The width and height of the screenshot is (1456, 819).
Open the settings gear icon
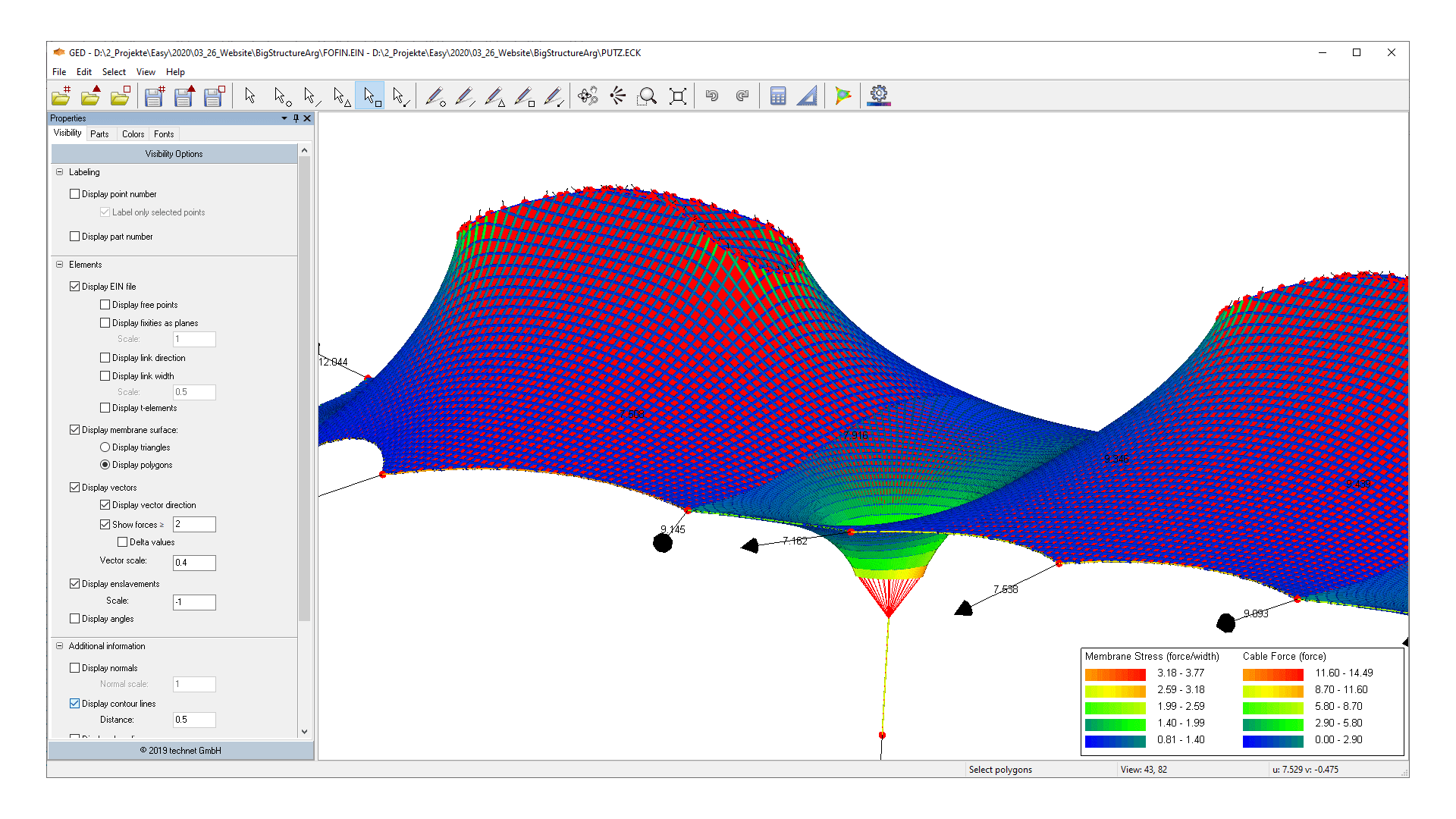pos(879,96)
